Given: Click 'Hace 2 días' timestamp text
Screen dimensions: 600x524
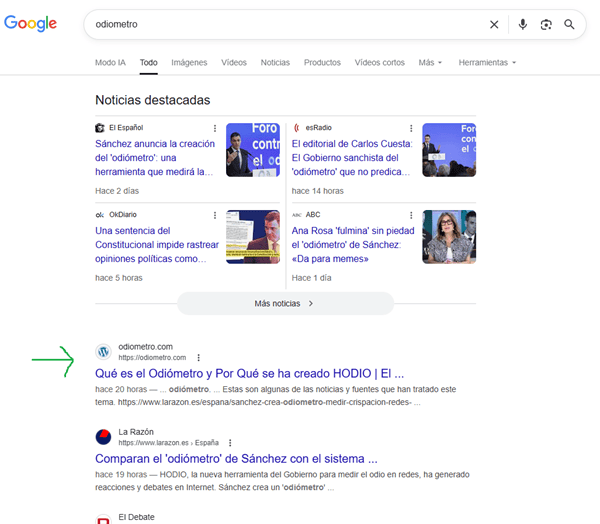Looking at the screenshot, I should click(x=117, y=191).
